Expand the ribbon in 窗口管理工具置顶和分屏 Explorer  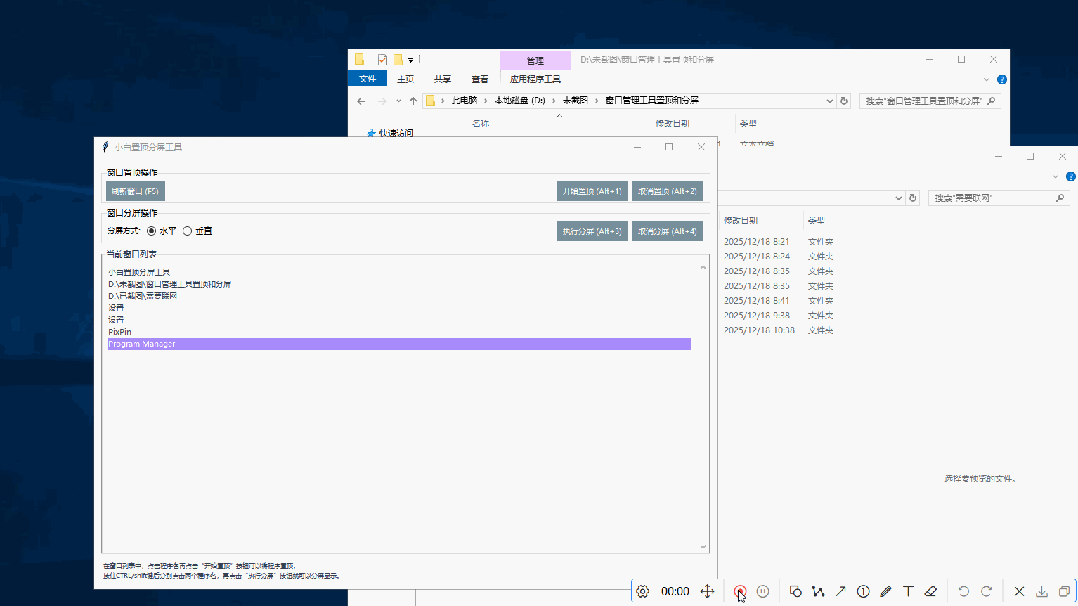tap(986, 80)
